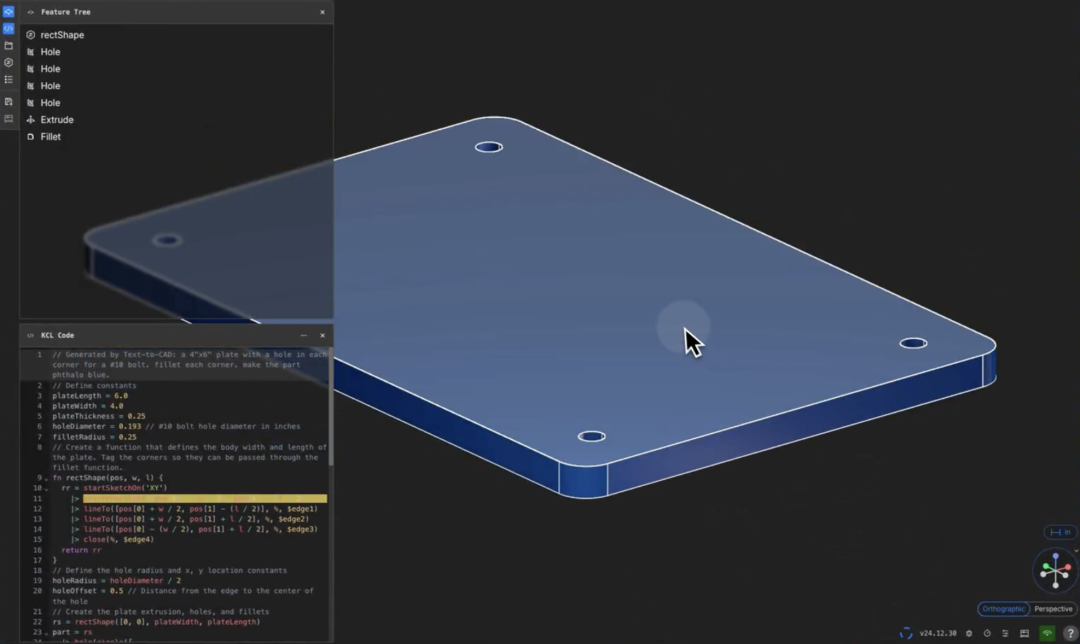1080x644 pixels.
Task: Open the KCL Code panel options menu
Action: pos(304,335)
